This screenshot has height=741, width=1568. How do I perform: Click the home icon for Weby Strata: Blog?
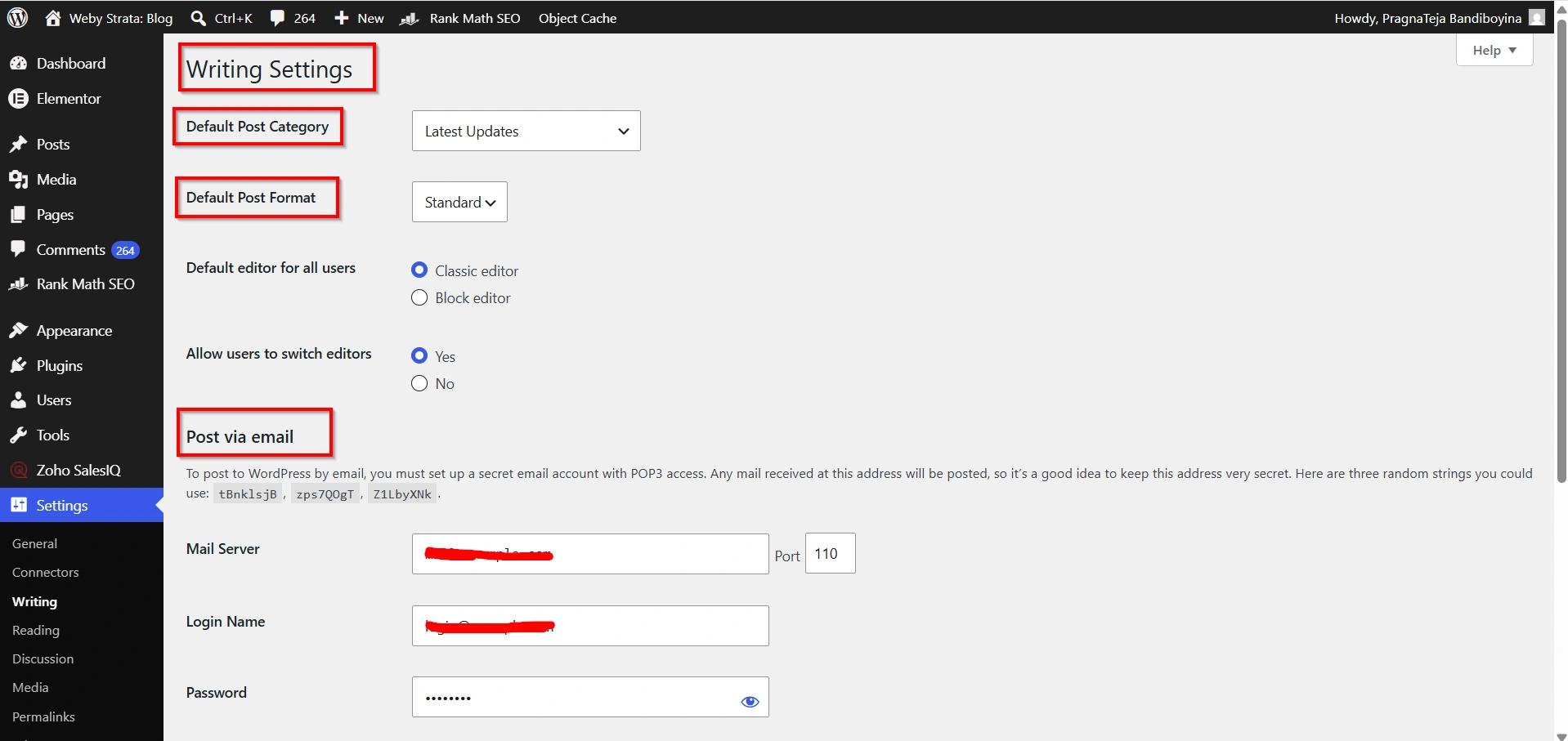(x=53, y=17)
